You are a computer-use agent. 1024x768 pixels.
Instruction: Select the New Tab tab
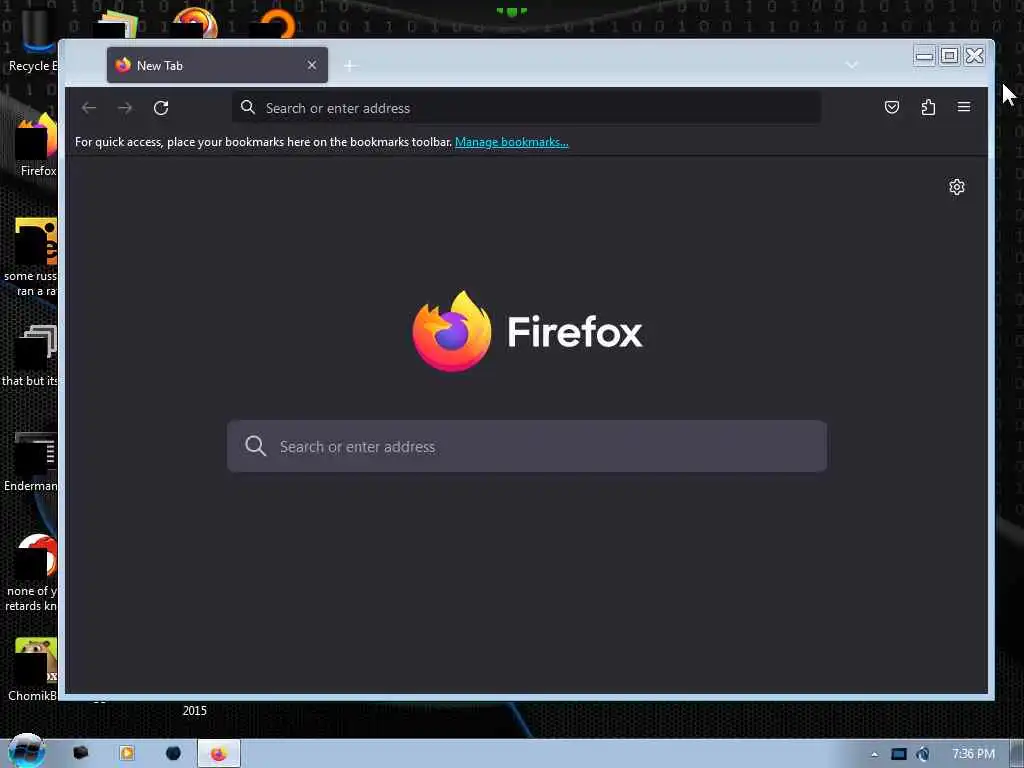pyautogui.click(x=217, y=65)
